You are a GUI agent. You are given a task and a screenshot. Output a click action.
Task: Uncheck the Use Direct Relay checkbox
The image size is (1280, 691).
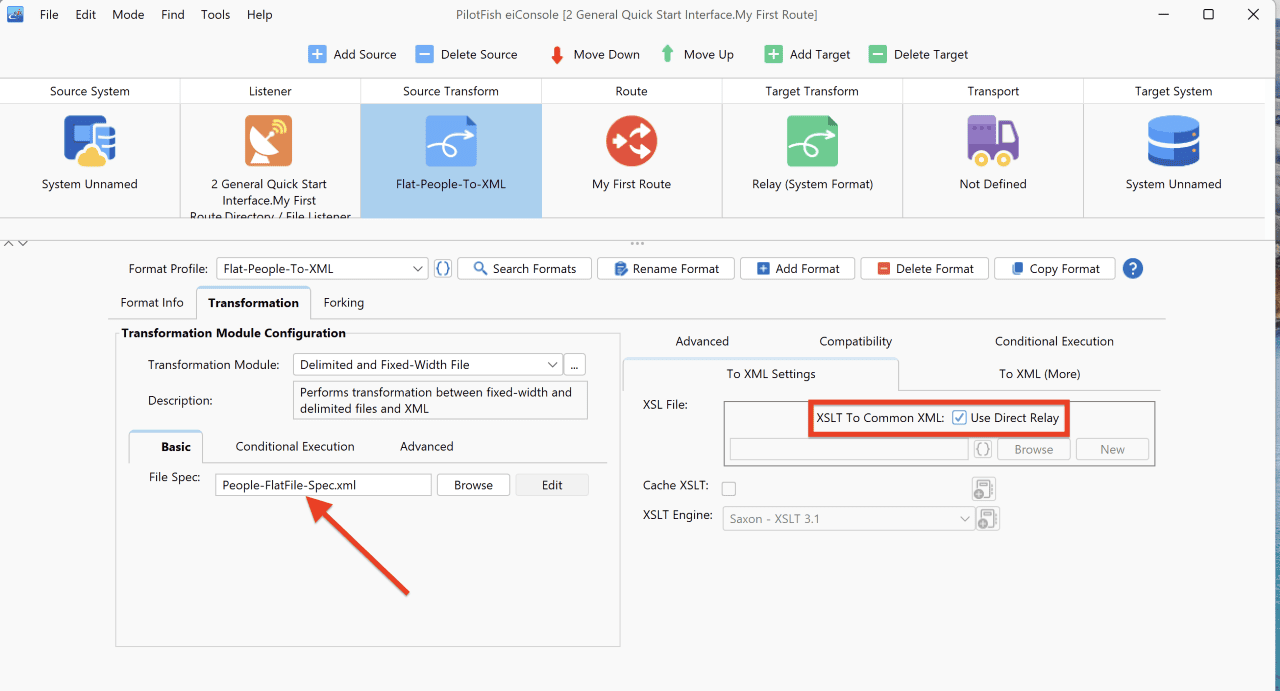click(x=959, y=418)
